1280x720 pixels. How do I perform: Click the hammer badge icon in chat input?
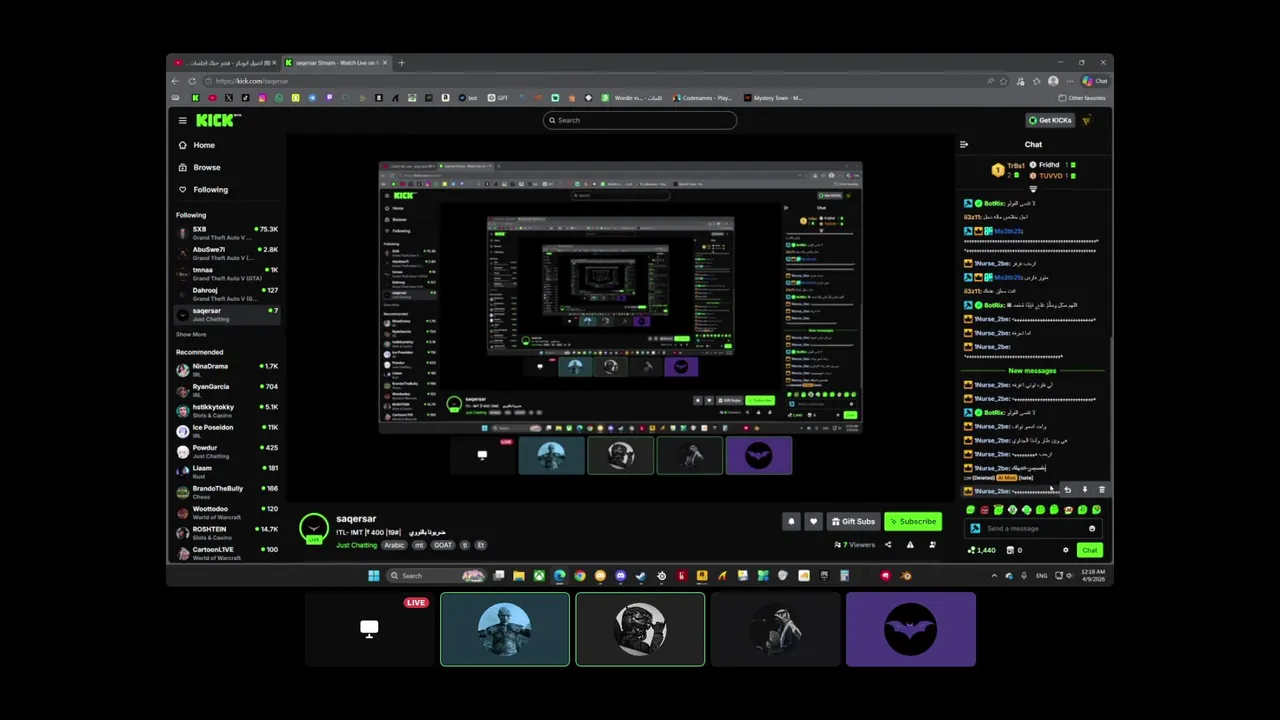[x=976, y=528]
